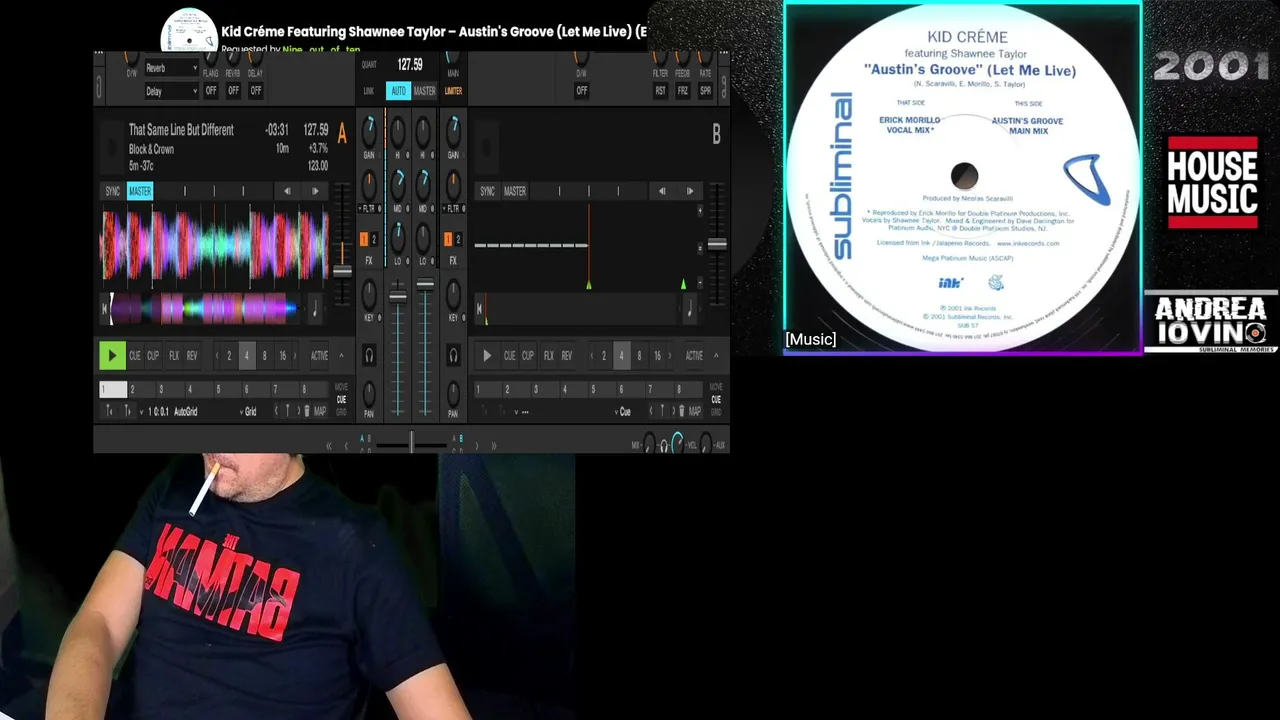This screenshot has height=720, width=1280.
Task: Click Deck B tempo bend left arrow
Action: pyautogui.click(x=661, y=191)
